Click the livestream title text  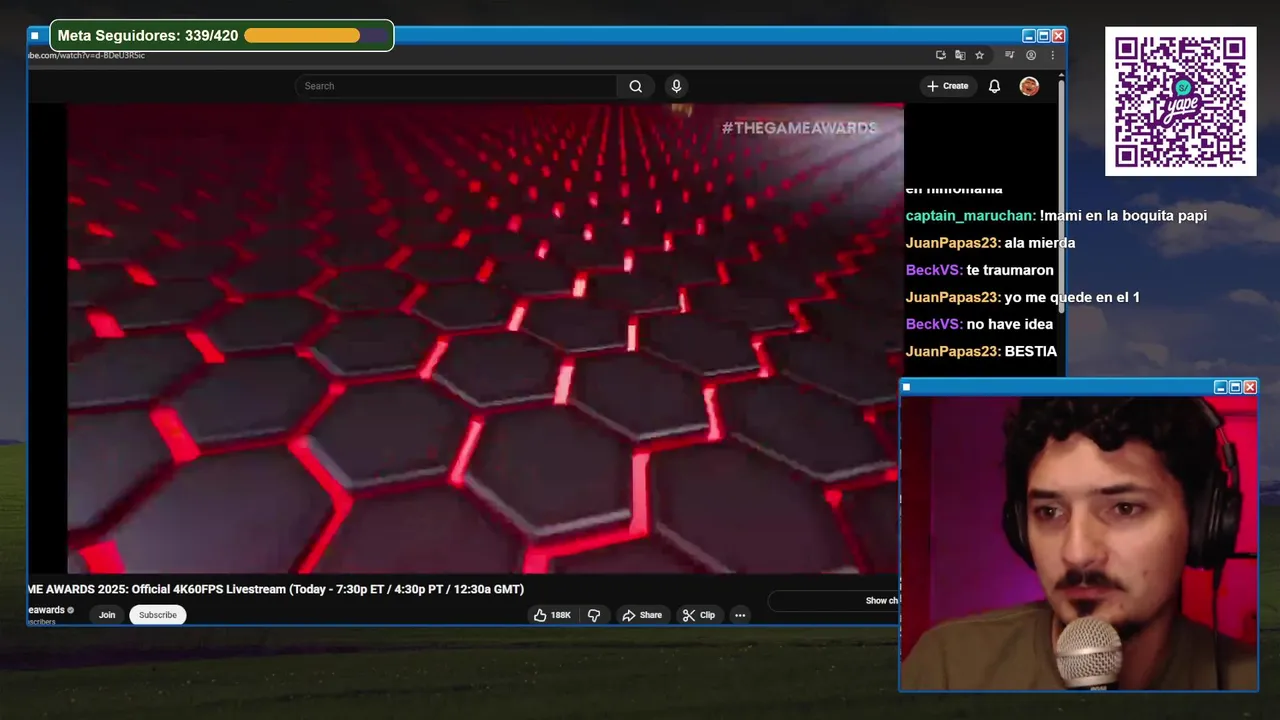click(276, 589)
